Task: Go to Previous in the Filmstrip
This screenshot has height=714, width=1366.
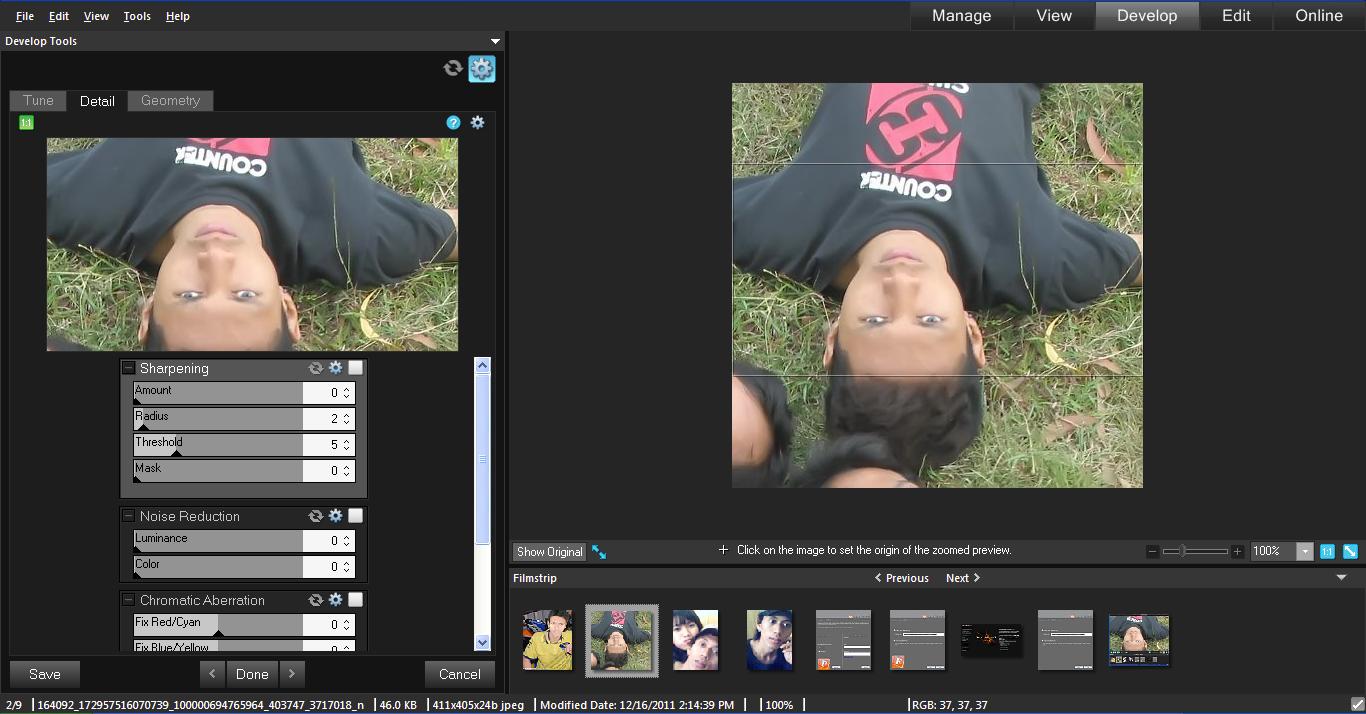Action: click(902, 578)
